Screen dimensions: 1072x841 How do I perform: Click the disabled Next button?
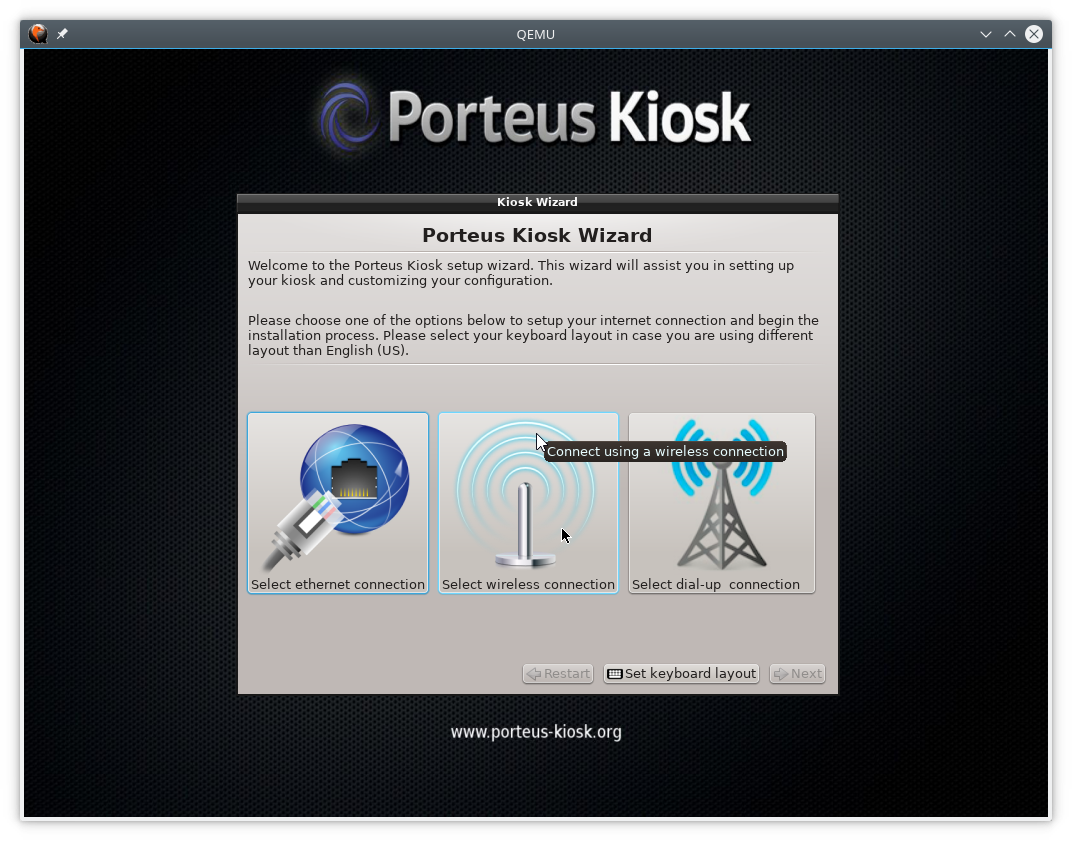[797, 673]
